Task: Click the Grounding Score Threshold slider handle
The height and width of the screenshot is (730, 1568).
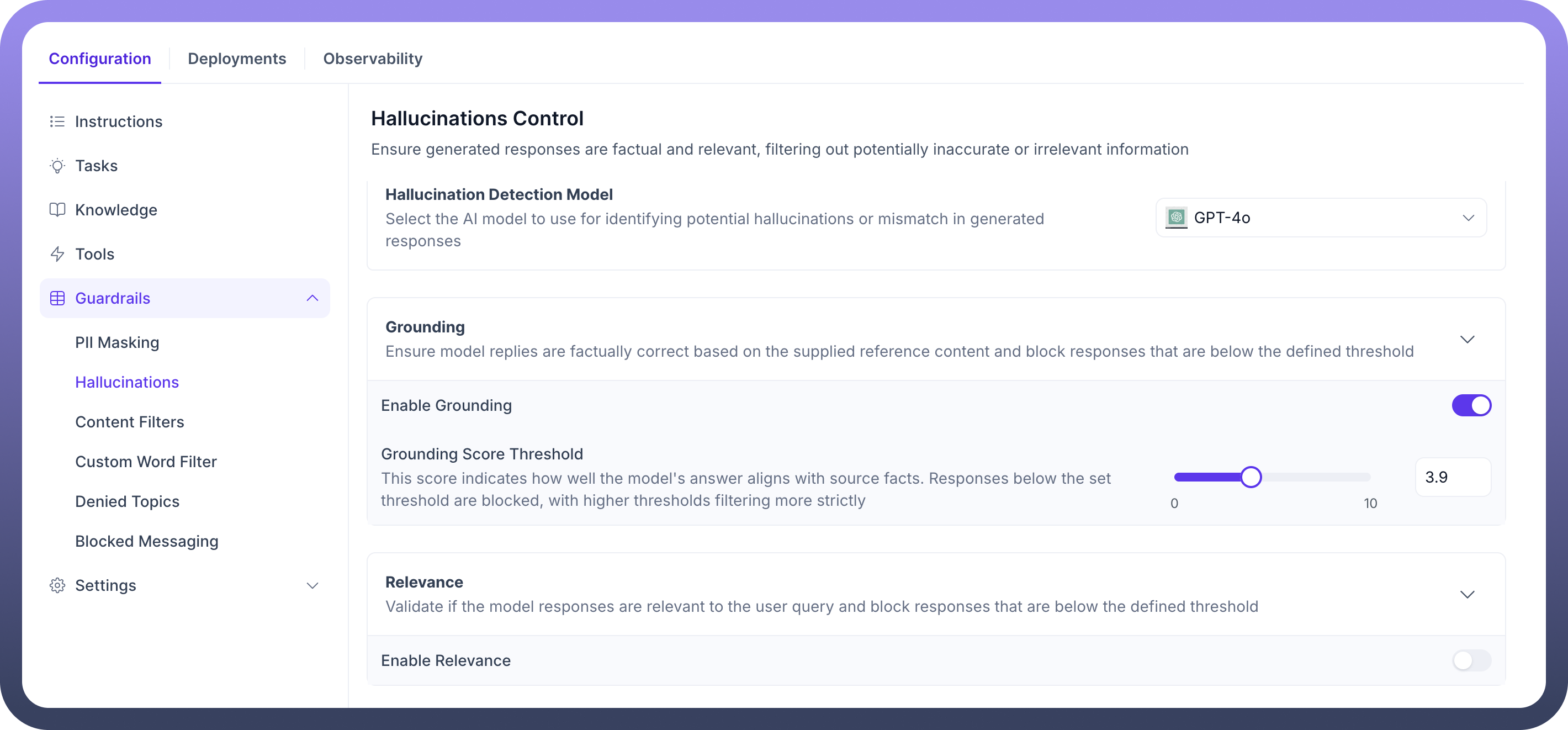Action: (1251, 477)
